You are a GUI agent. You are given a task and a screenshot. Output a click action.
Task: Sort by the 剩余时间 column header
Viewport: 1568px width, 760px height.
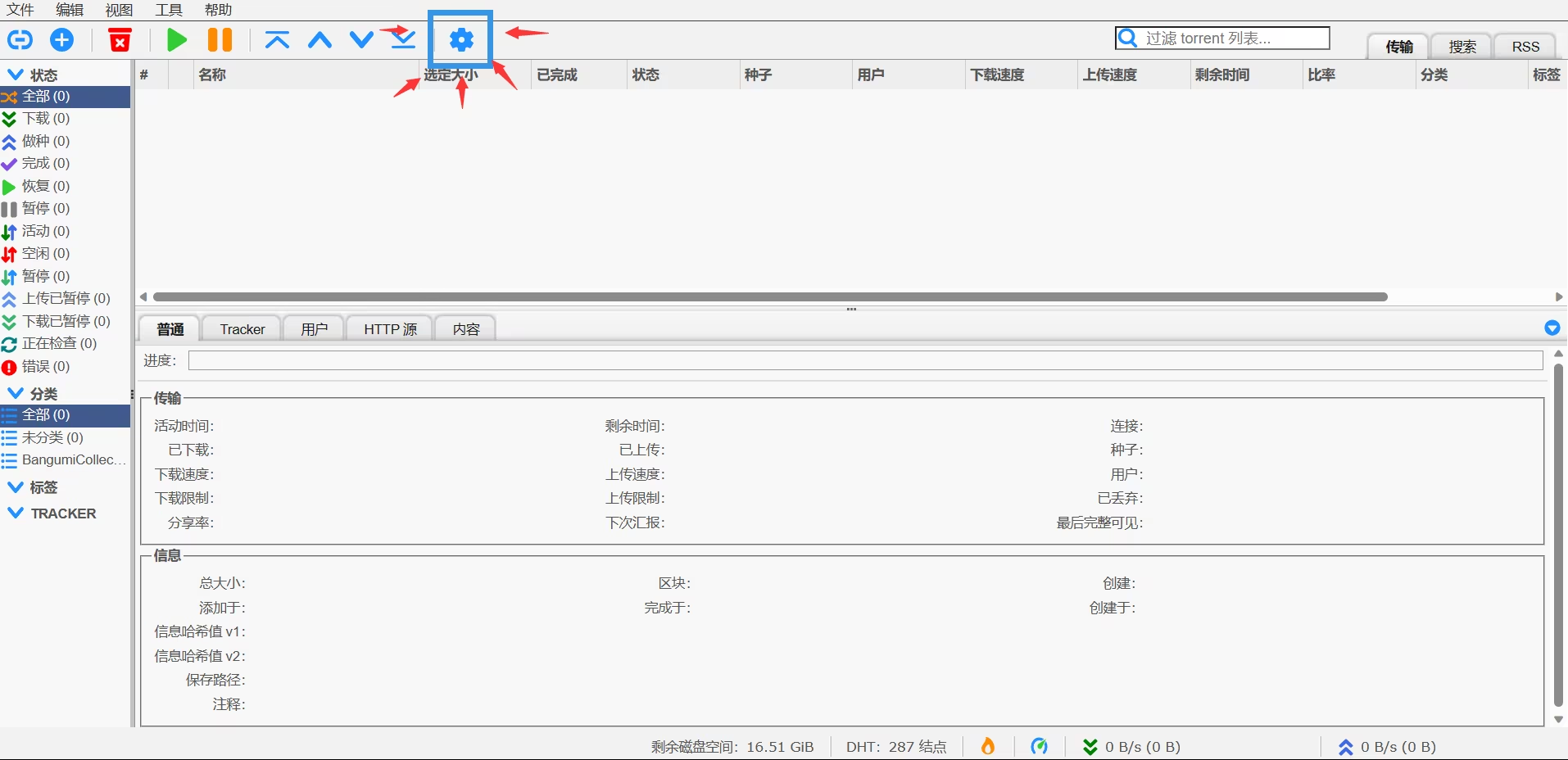point(1246,75)
